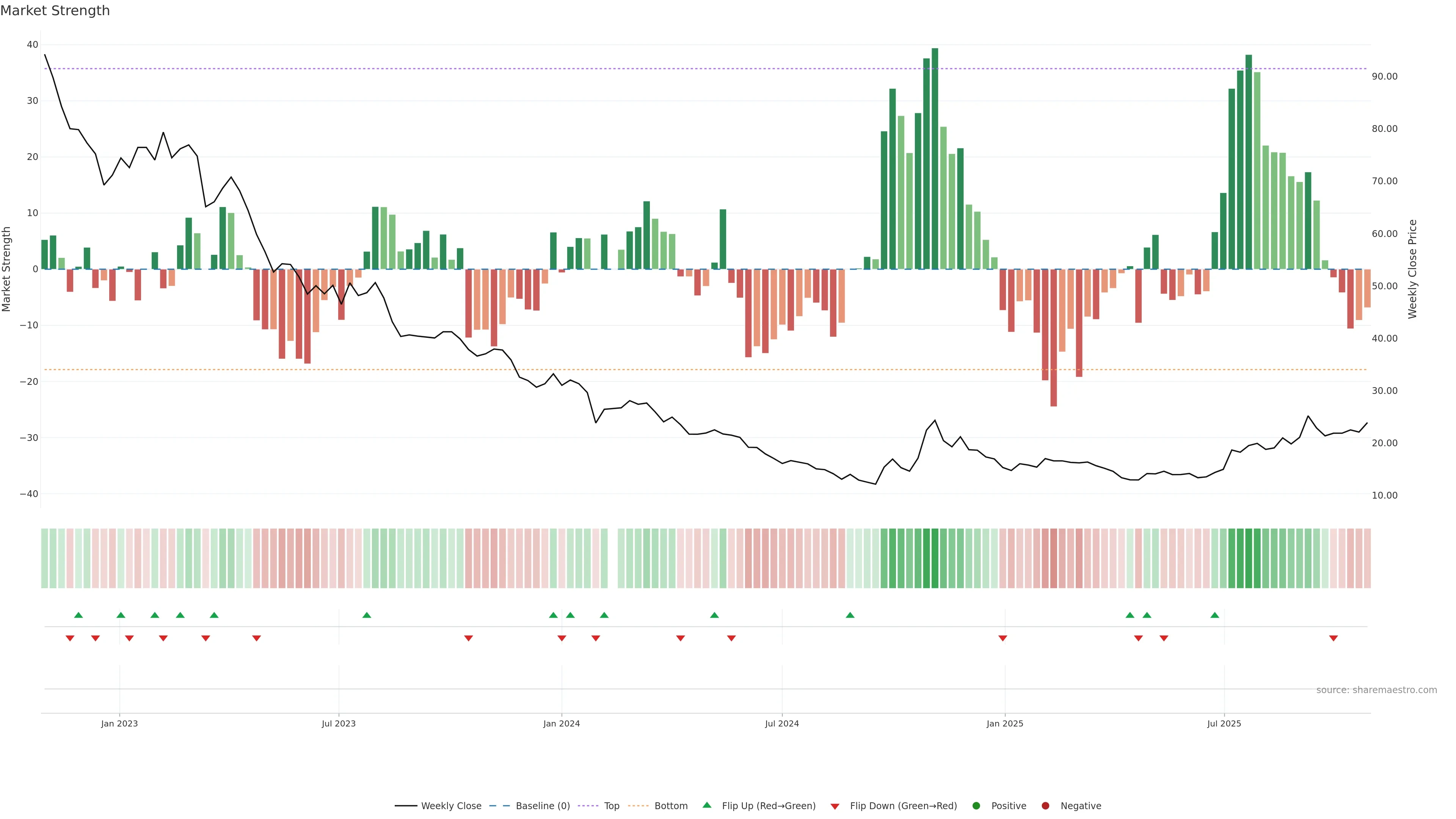Viewport: 1456px width, 819px height.
Task: Click the green Positive circle legend icon
Action: pos(976,806)
